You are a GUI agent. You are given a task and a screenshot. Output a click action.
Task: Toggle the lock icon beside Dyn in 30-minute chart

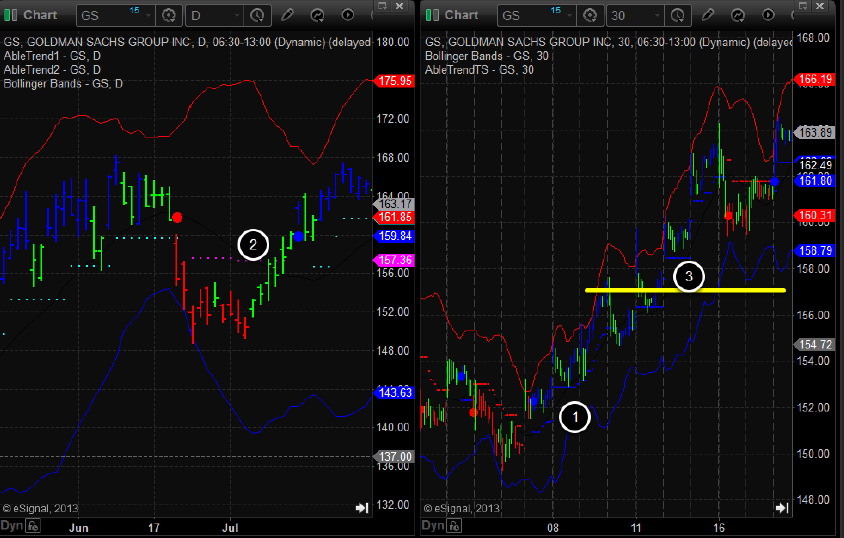point(455,526)
